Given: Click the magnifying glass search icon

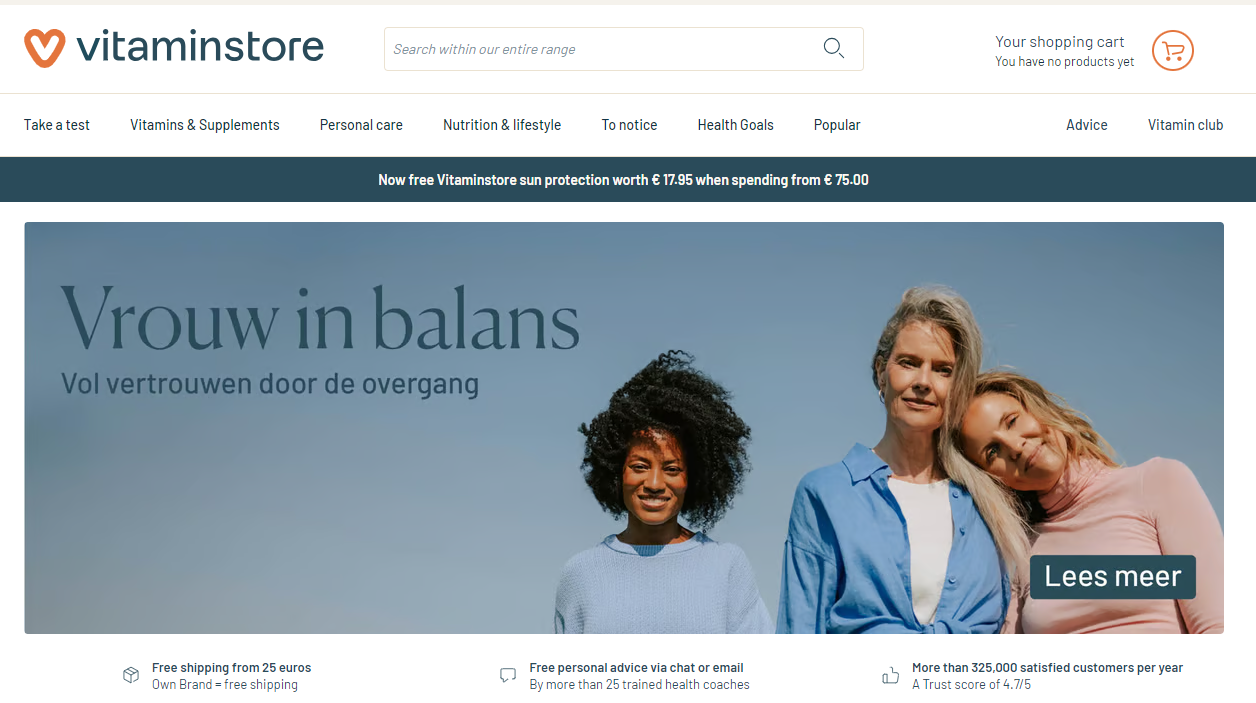Looking at the screenshot, I should click(833, 48).
